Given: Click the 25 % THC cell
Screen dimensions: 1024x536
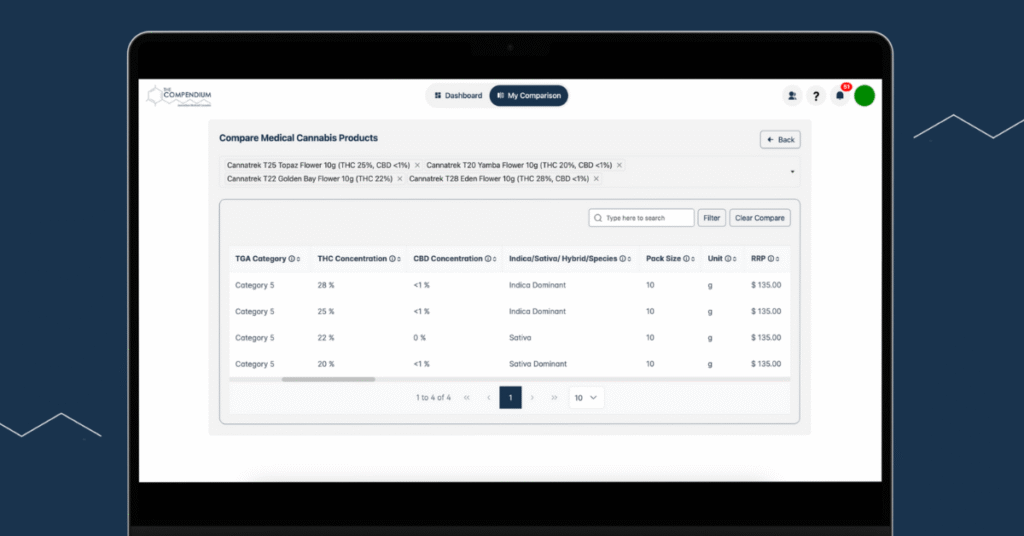Looking at the screenshot, I should [x=326, y=311].
